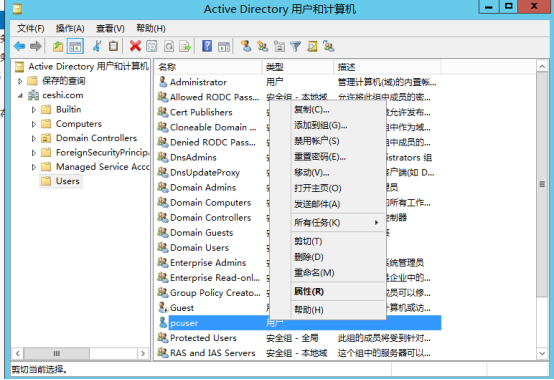
Task: Click the Forward arrow toolbar icon
Action: pos(36,46)
